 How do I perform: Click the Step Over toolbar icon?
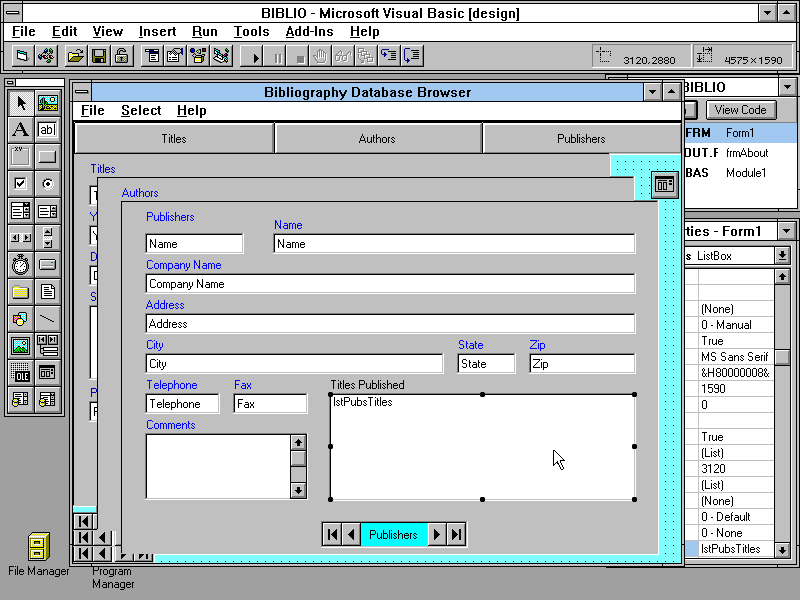click(x=412, y=56)
